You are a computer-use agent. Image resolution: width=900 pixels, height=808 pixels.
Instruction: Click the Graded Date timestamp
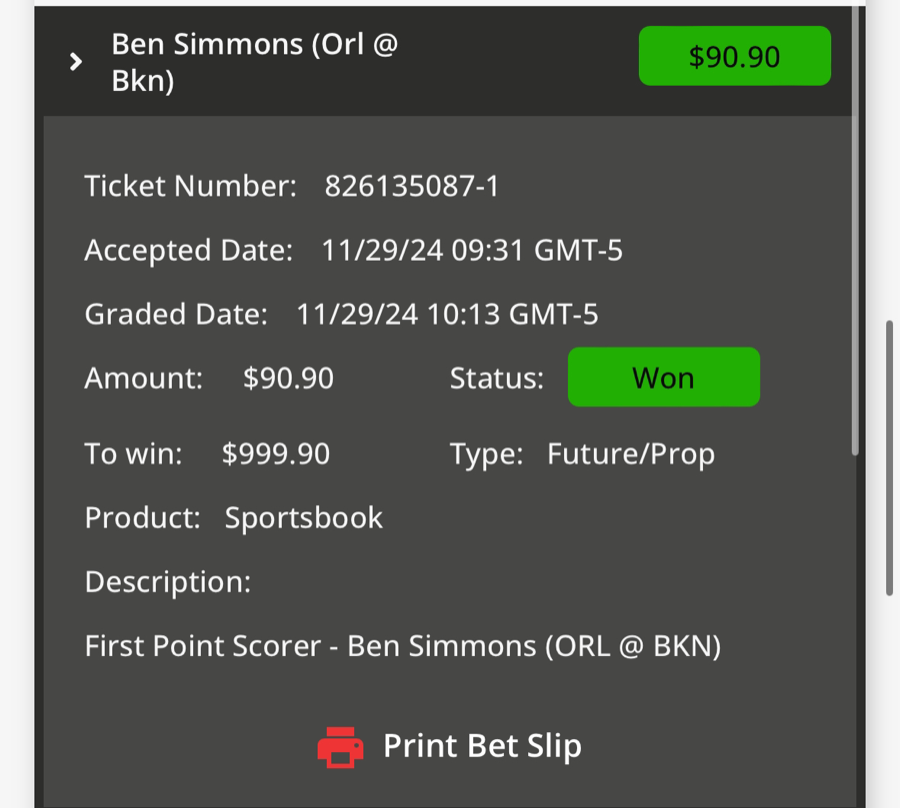coord(447,313)
